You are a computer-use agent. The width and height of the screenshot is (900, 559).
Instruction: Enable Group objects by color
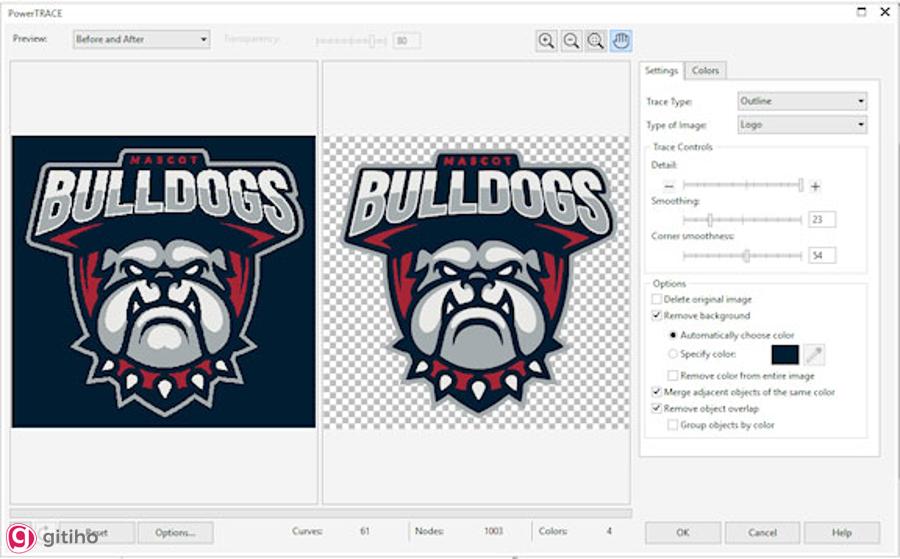(673, 425)
